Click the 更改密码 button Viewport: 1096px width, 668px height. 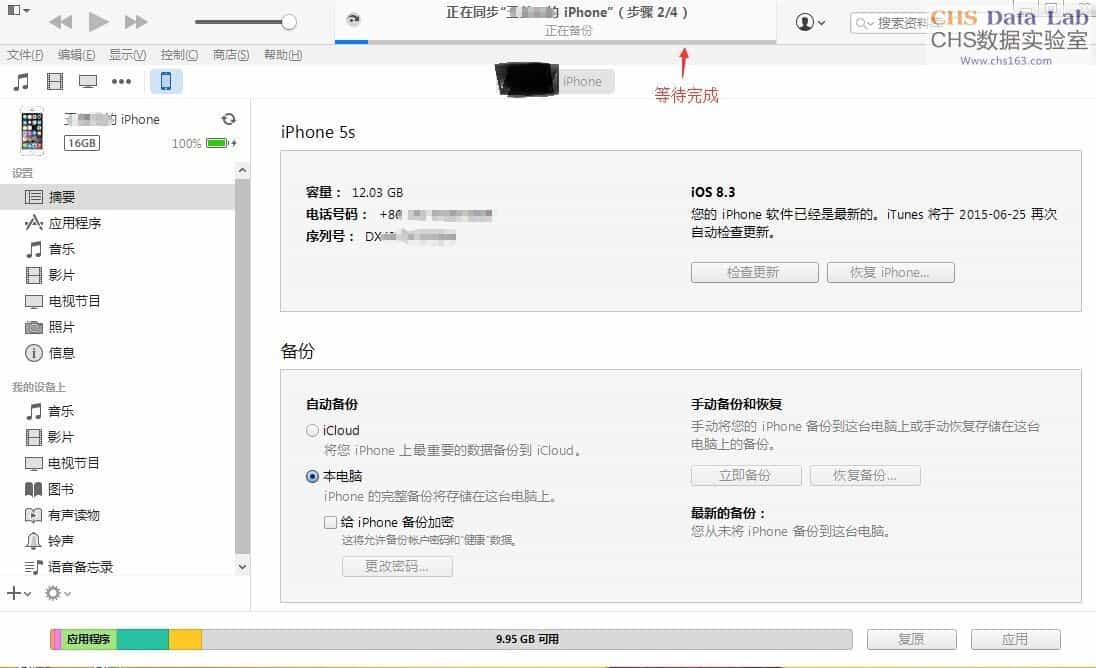pos(397,567)
